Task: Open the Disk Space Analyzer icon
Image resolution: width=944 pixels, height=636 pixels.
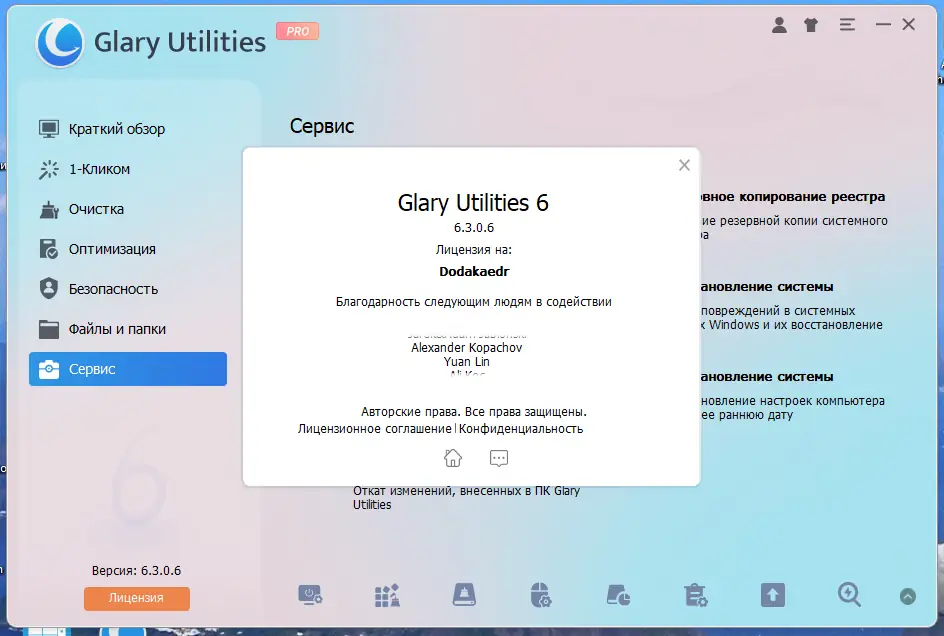Action: 618,595
